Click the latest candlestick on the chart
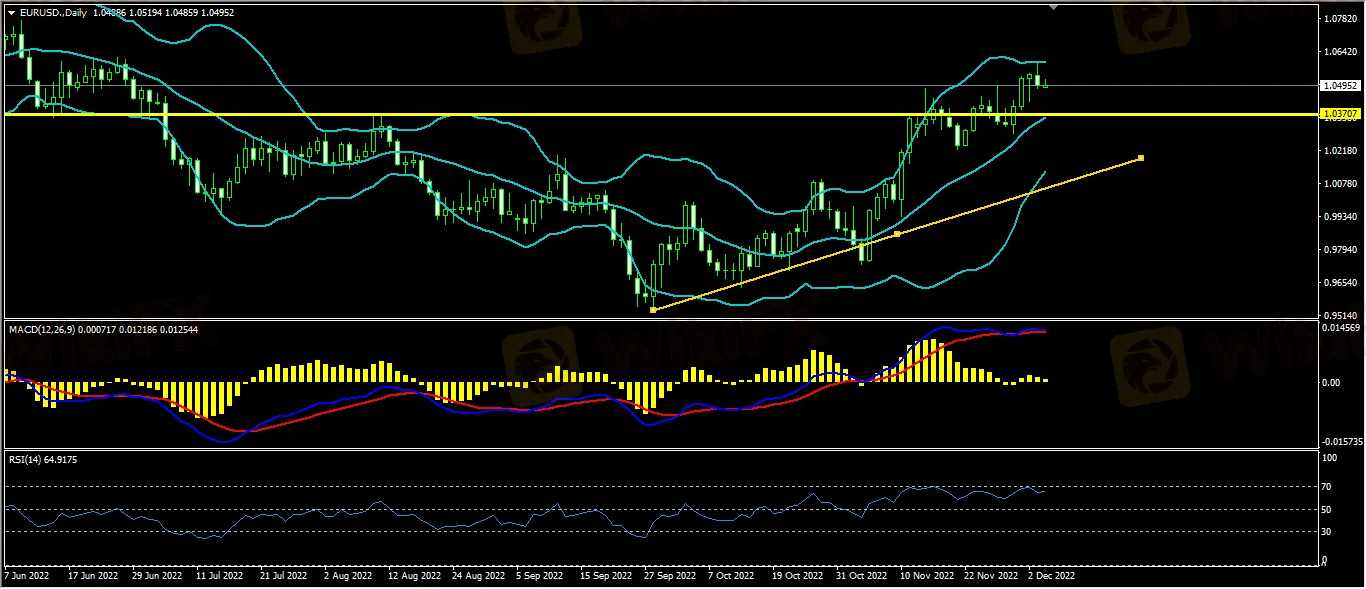The width and height of the screenshot is (1366, 589). tap(1046, 84)
